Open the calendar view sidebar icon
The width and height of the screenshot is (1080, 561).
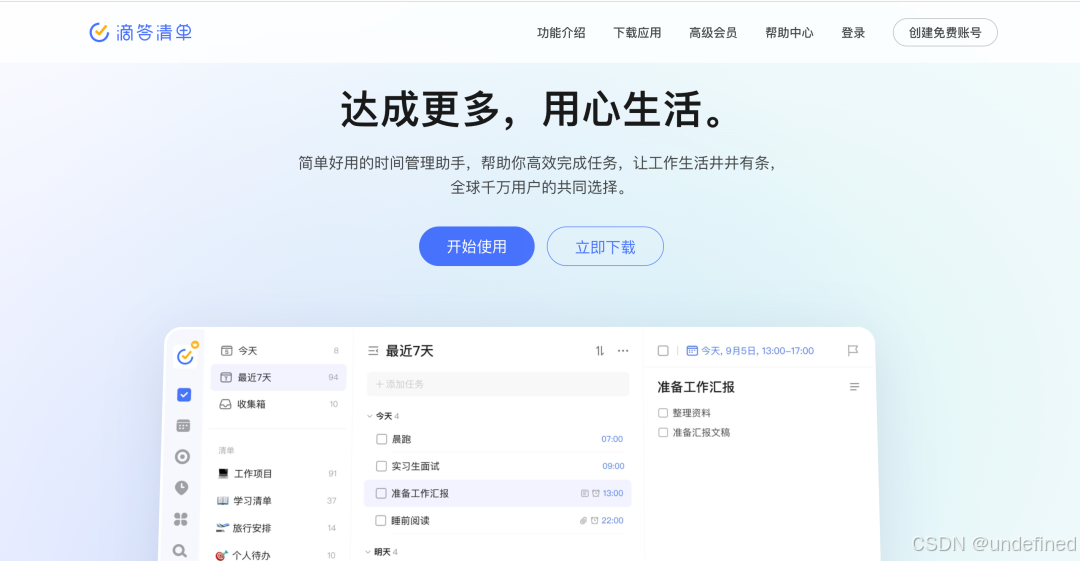183,426
